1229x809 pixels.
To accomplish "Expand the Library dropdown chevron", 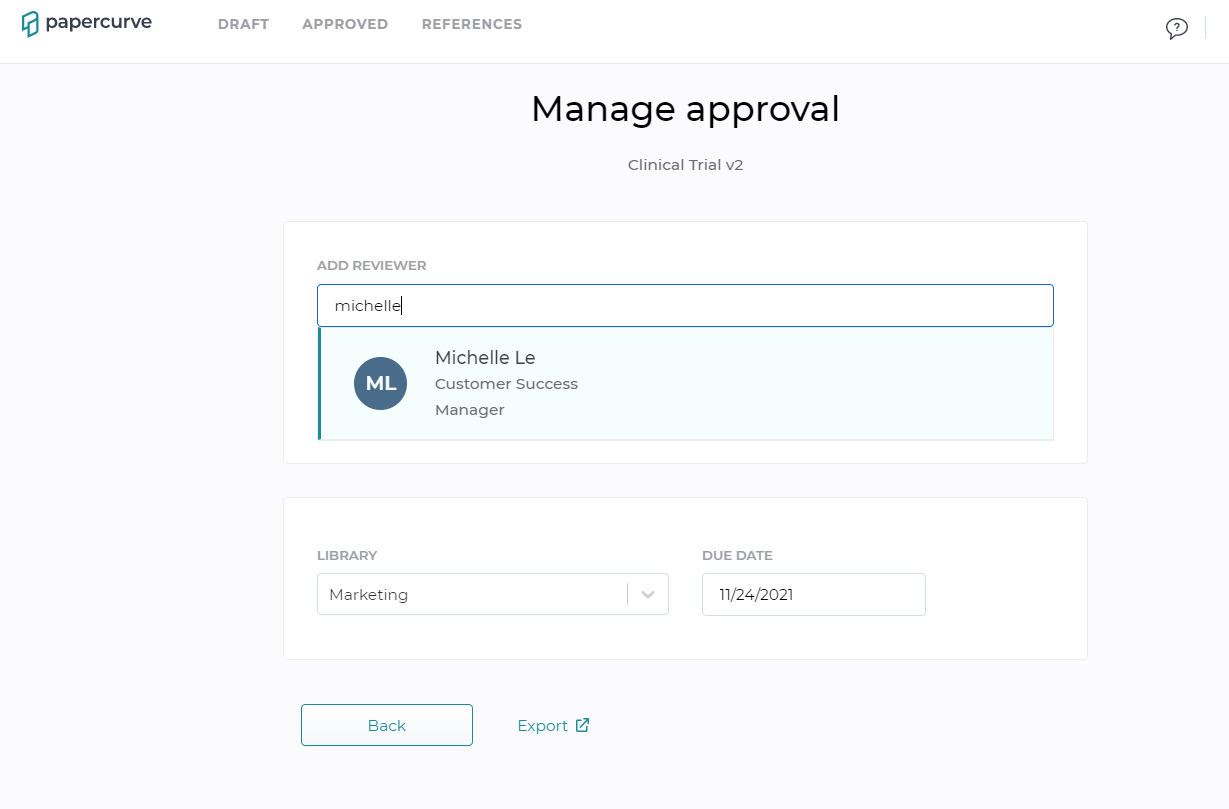I will point(648,594).
